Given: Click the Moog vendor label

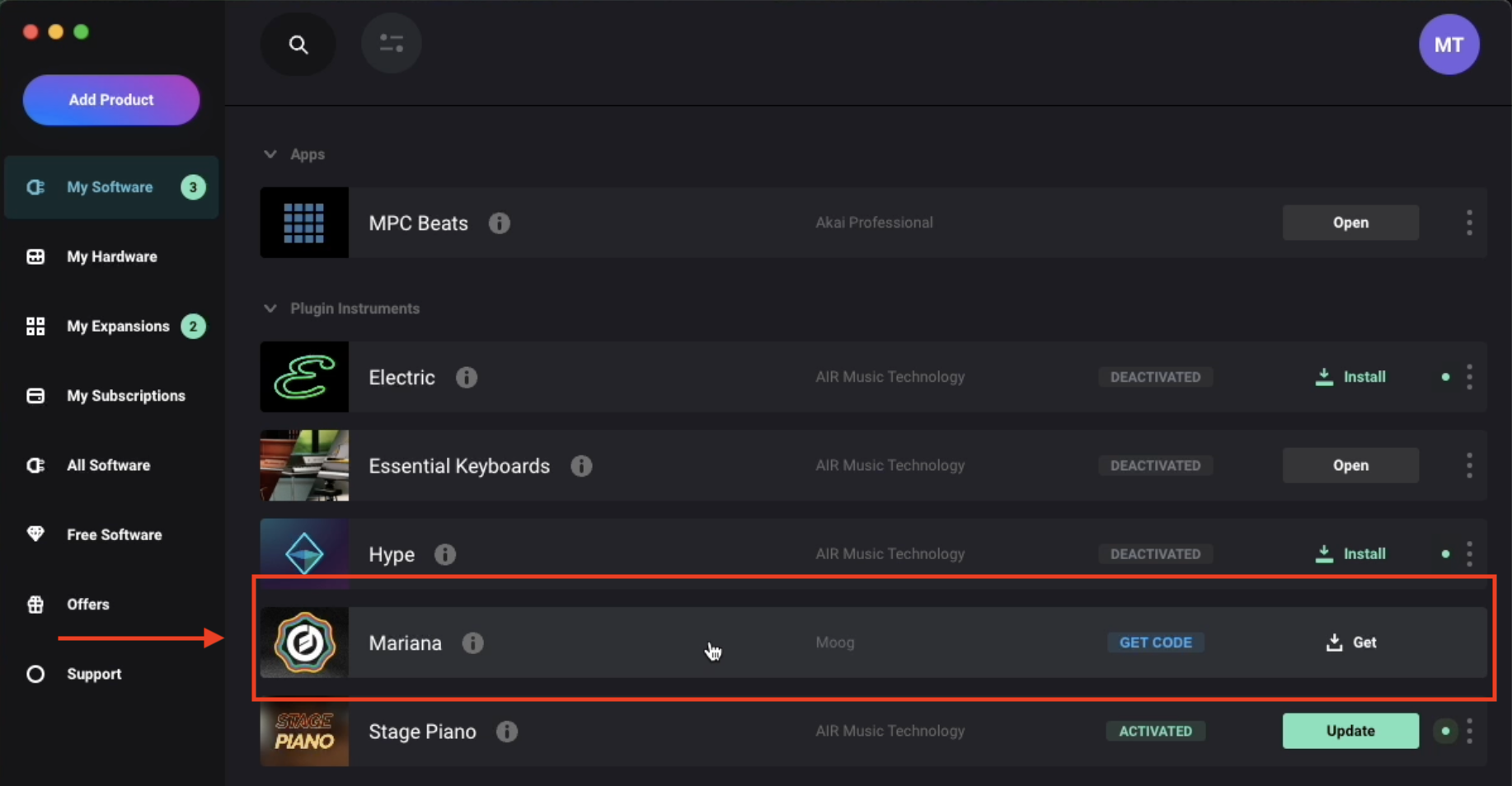Looking at the screenshot, I should pos(834,642).
